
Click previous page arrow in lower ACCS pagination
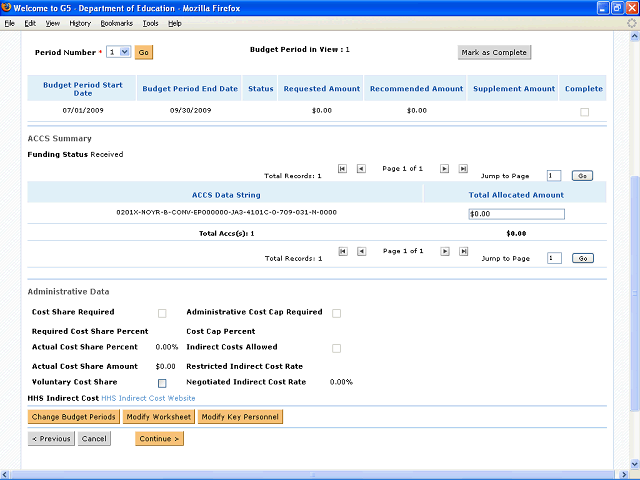click(x=361, y=252)
